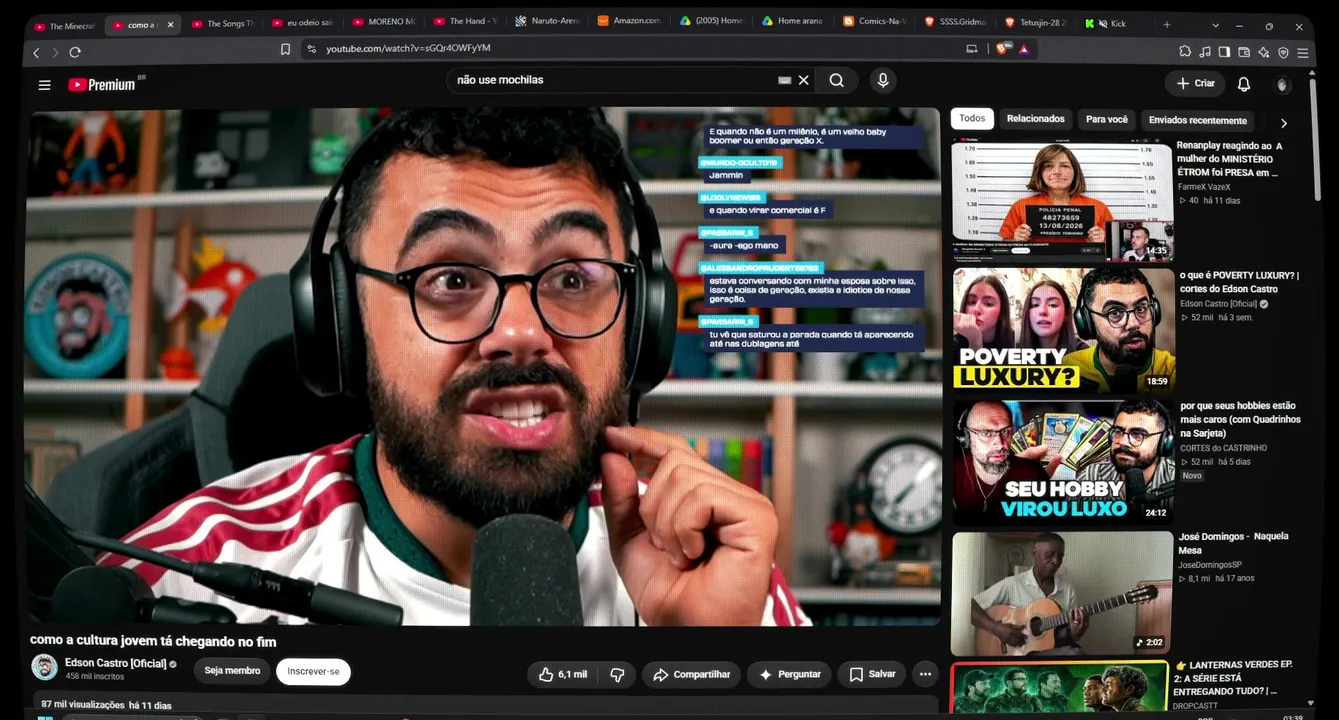Like the video (6,1 mil)
The image size is (1339, 720).
click(x=563, y=675)
